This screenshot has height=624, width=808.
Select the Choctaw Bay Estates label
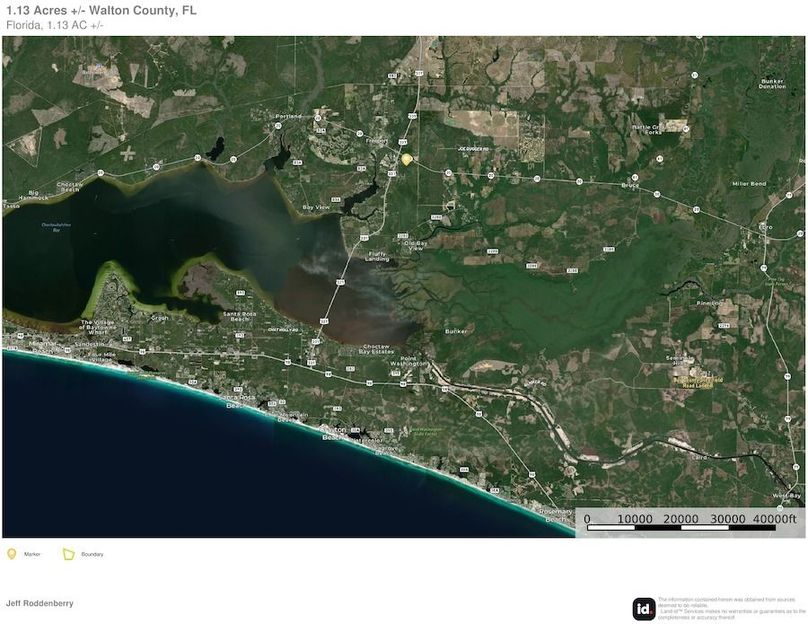coord(376,349)
